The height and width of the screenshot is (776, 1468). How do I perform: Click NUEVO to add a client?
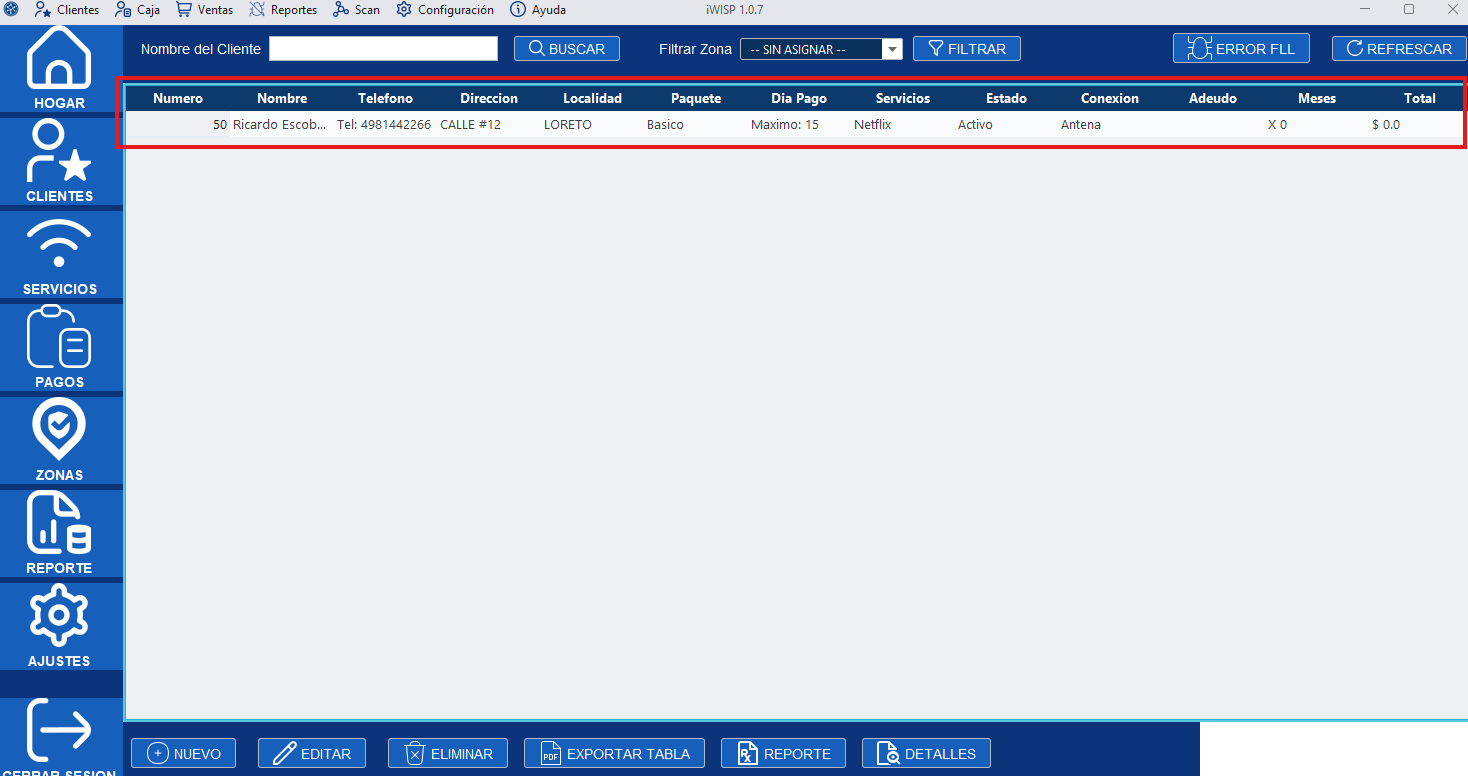tap(183, 753)
